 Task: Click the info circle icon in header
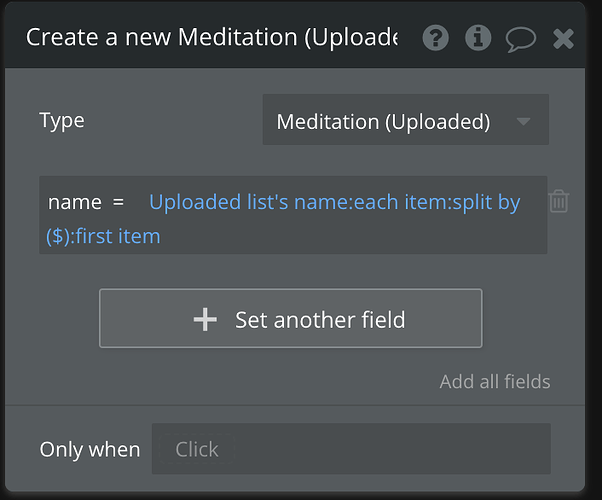pos(479,38)
